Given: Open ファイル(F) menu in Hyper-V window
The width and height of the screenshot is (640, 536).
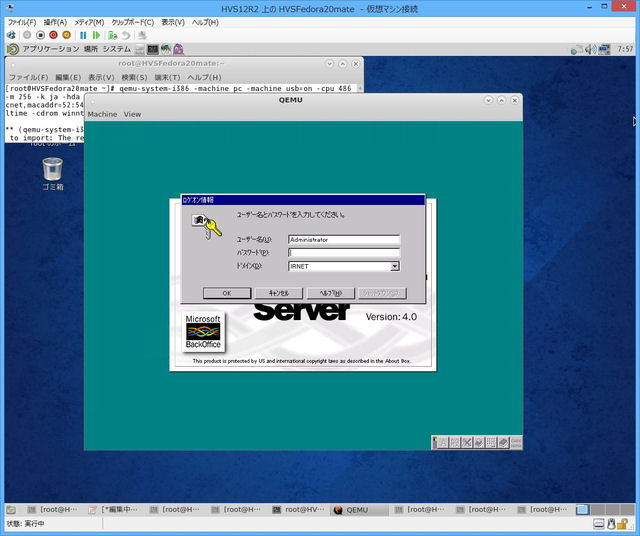Looking at the screenshot, I should pyautogui.click(x=22, y=22).
